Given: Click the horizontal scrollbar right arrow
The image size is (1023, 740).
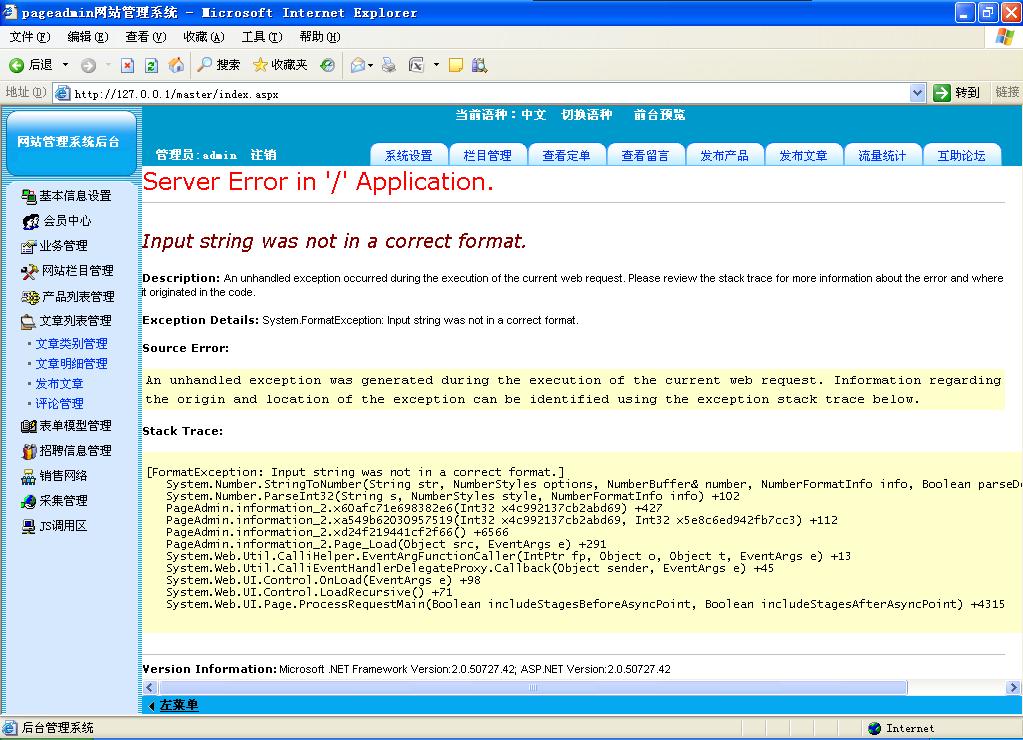Looking at the screenshot, I should coord(1013,688).
